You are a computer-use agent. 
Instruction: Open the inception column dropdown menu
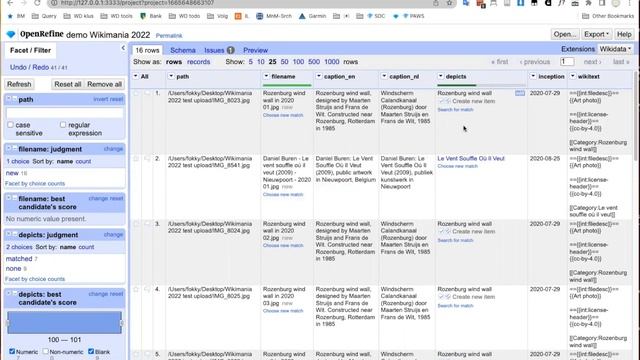(533, 76)
